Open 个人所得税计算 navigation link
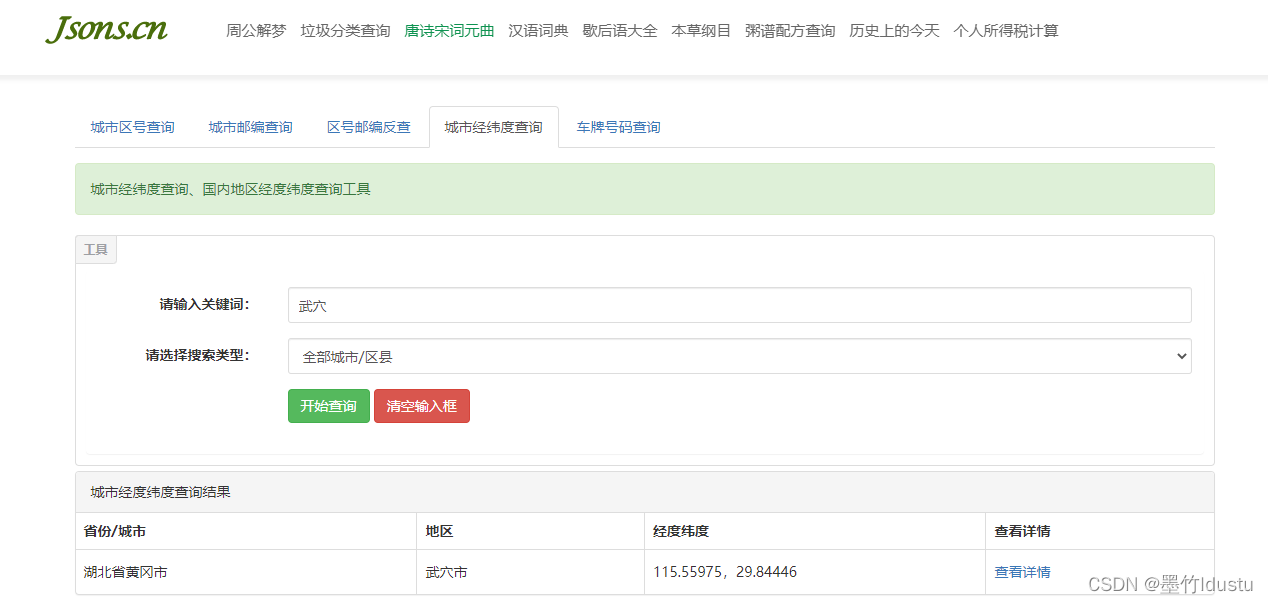1268x603 pixels. click(1006, 31)
